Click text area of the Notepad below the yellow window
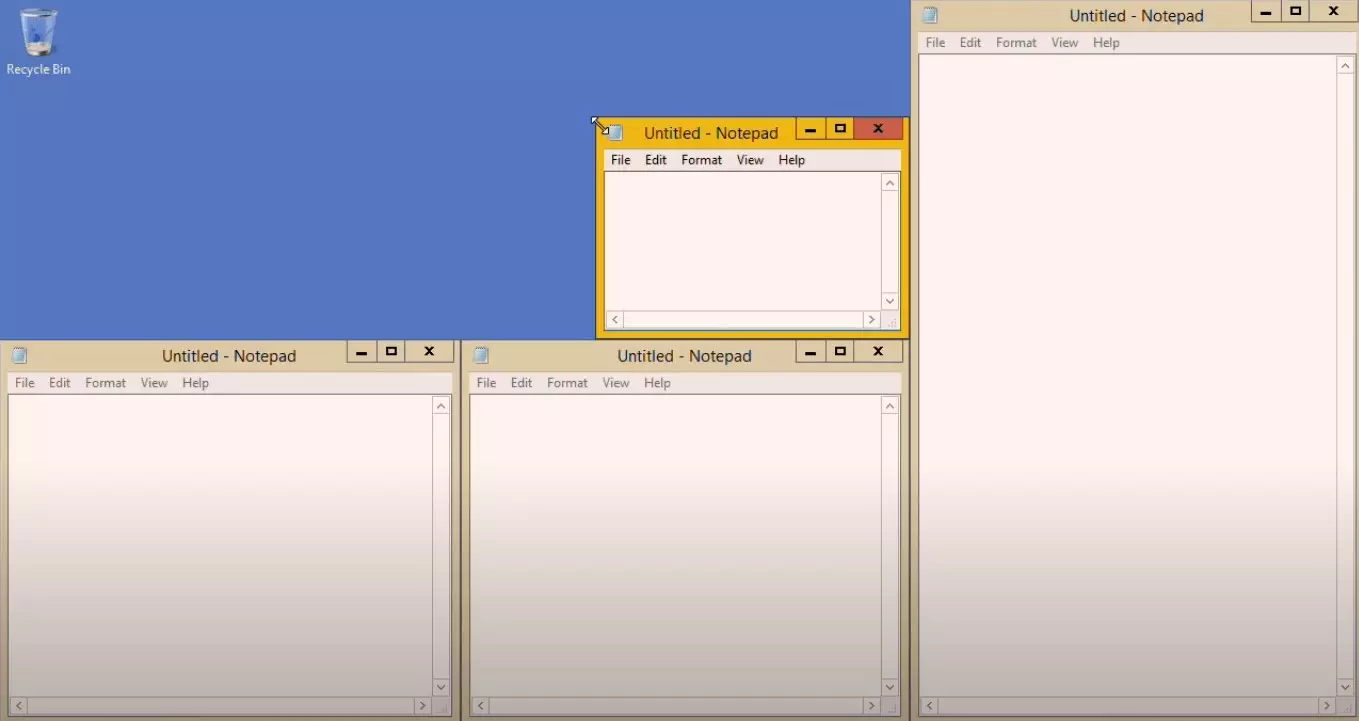1359x721 pixels. 676,546
